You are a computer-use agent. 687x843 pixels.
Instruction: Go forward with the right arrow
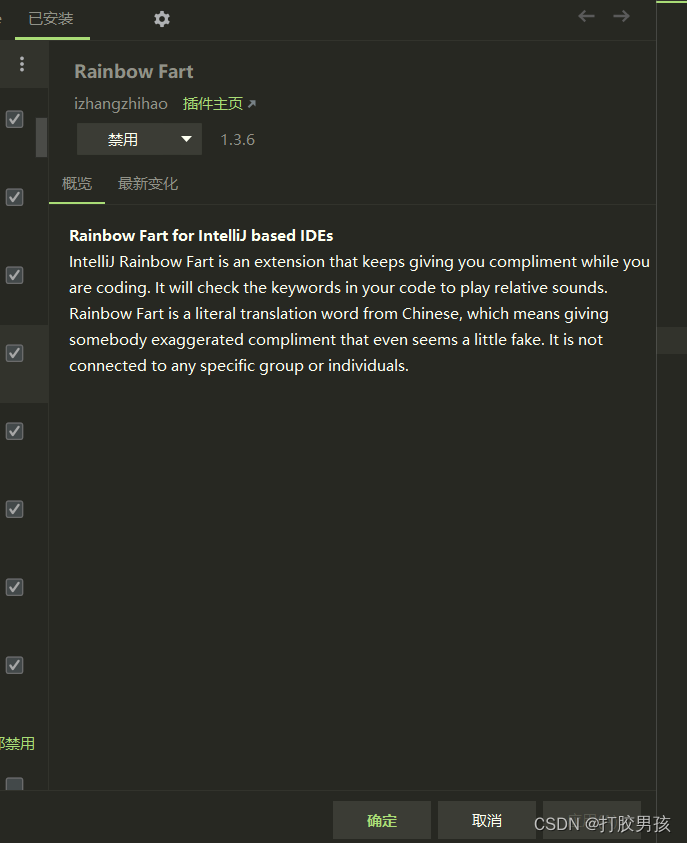(x=621, y=16)
